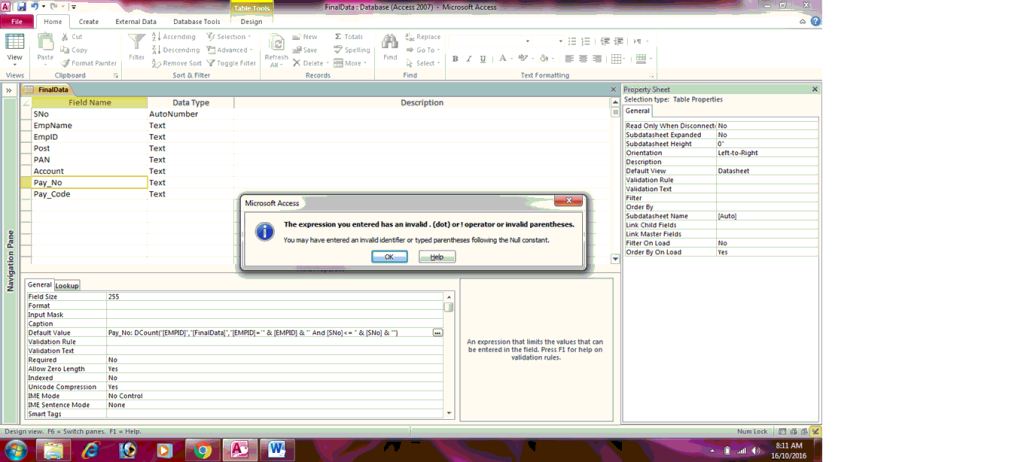Sort with the Ascending button
Screen dimensions: 1024x462
point(174,37)
